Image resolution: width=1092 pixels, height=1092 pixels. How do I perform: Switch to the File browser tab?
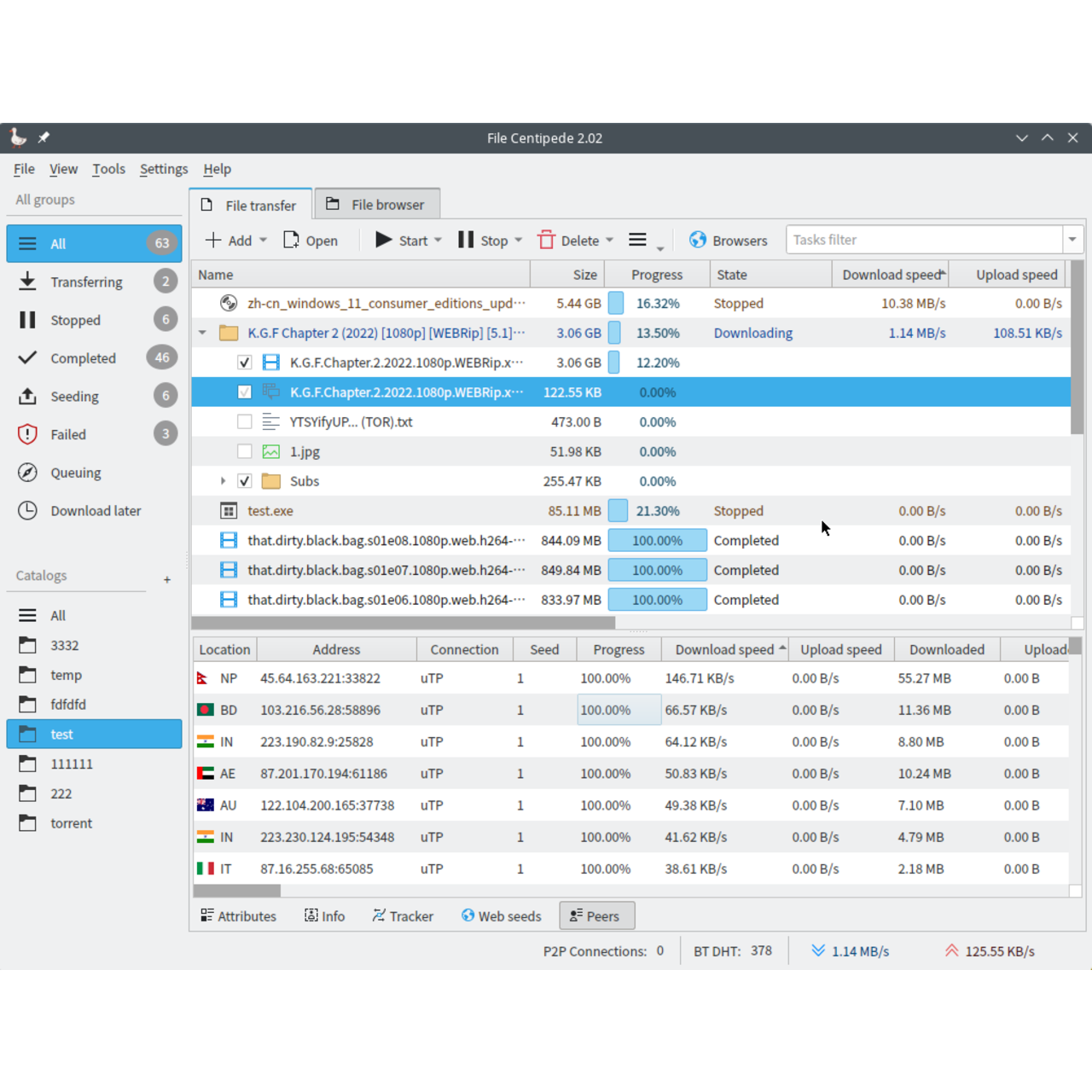pyautogui.click(x=377, y=205)
